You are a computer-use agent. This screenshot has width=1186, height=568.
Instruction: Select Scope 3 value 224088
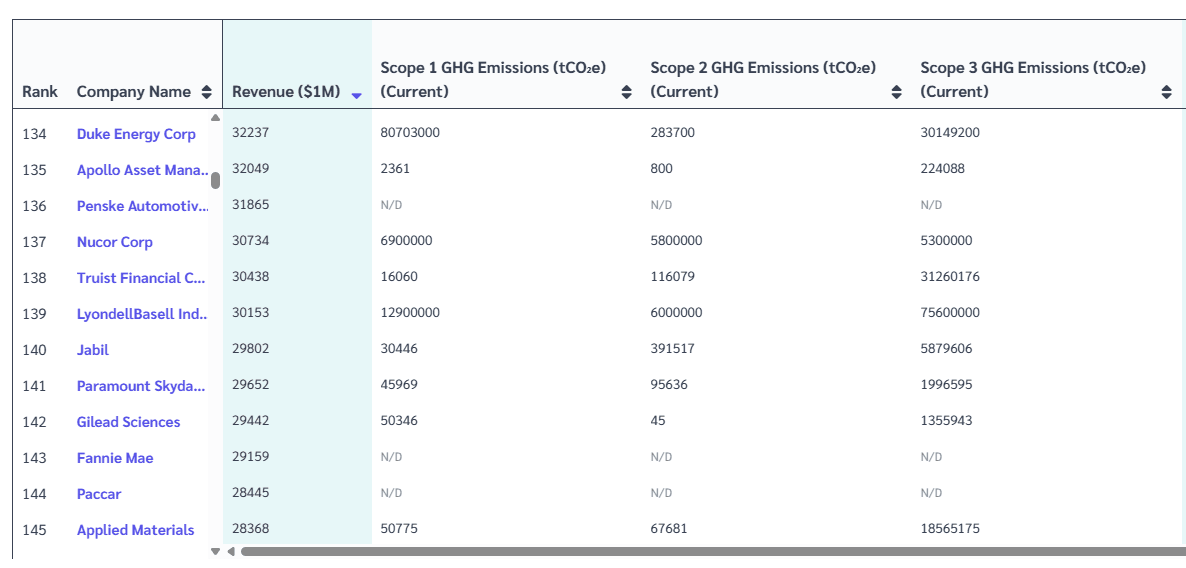942,169
